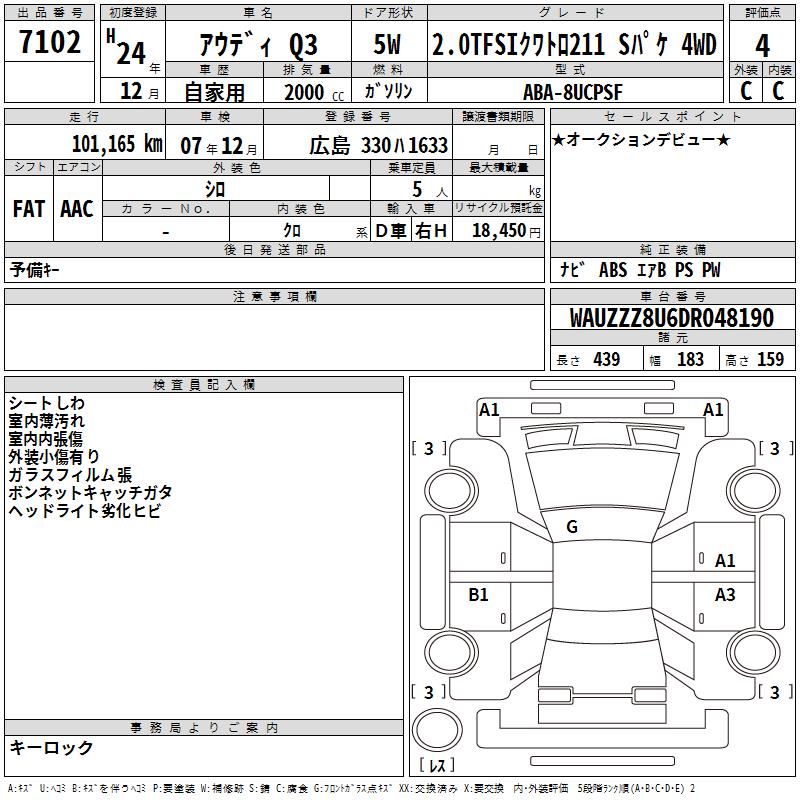The height and width of the screenshot is (800, 800).
Task: Click import type D車
Action: click(x=391, y=231)
